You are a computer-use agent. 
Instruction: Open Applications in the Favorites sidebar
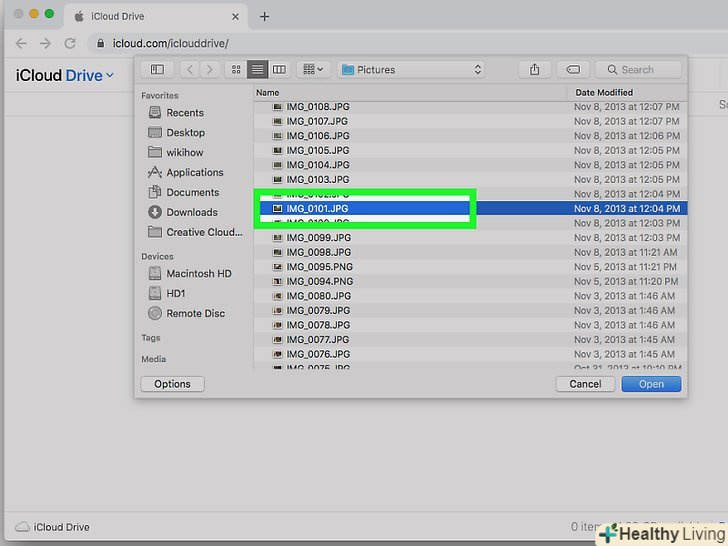click(194, 173)
